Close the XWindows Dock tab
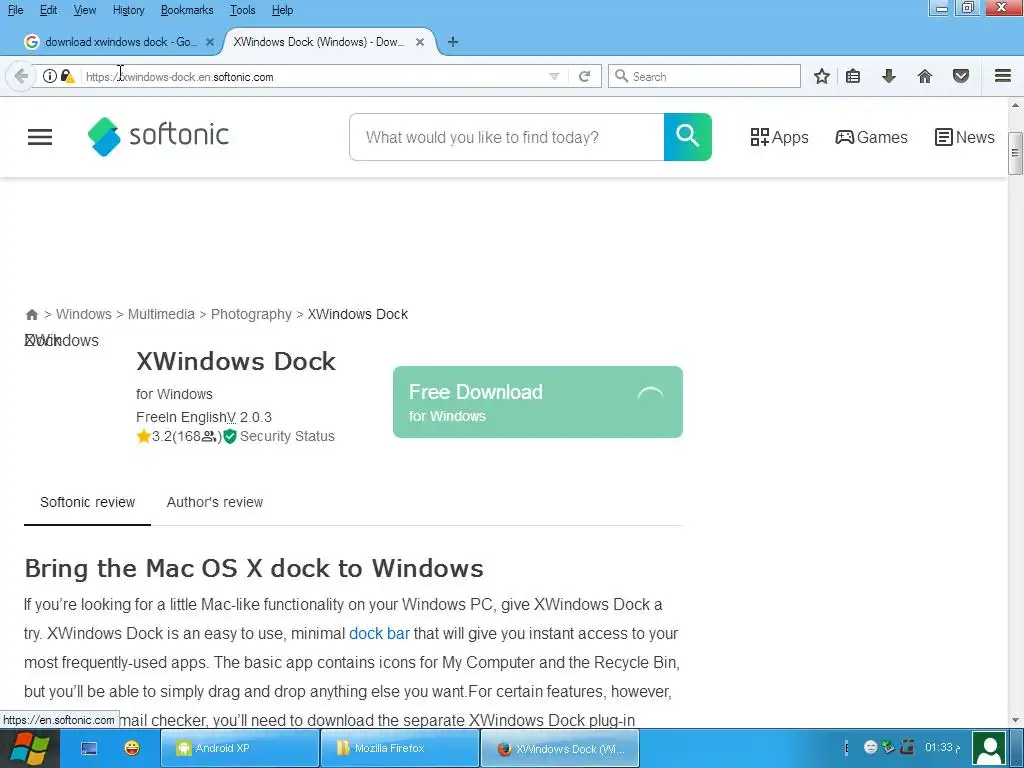Image resolution: width=1024 pixels, height=768 pixels. point(420,42)
